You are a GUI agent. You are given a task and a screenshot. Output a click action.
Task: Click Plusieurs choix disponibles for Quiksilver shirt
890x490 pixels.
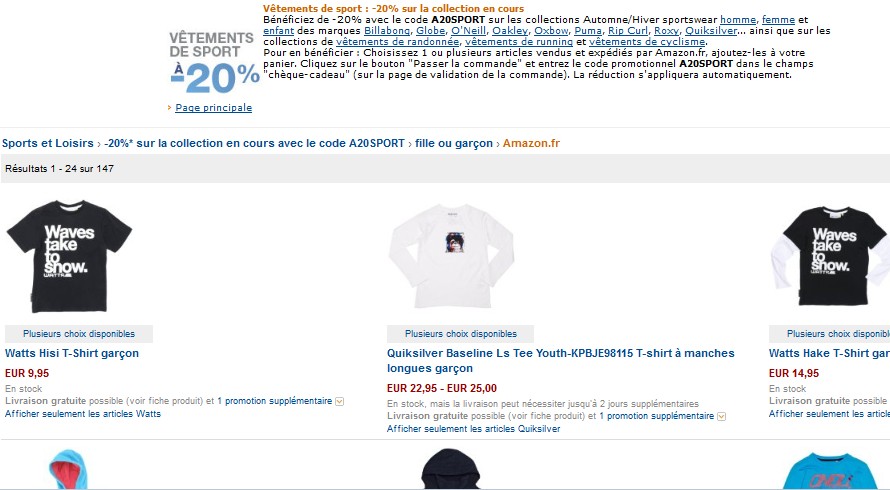[x=460, y=334]
